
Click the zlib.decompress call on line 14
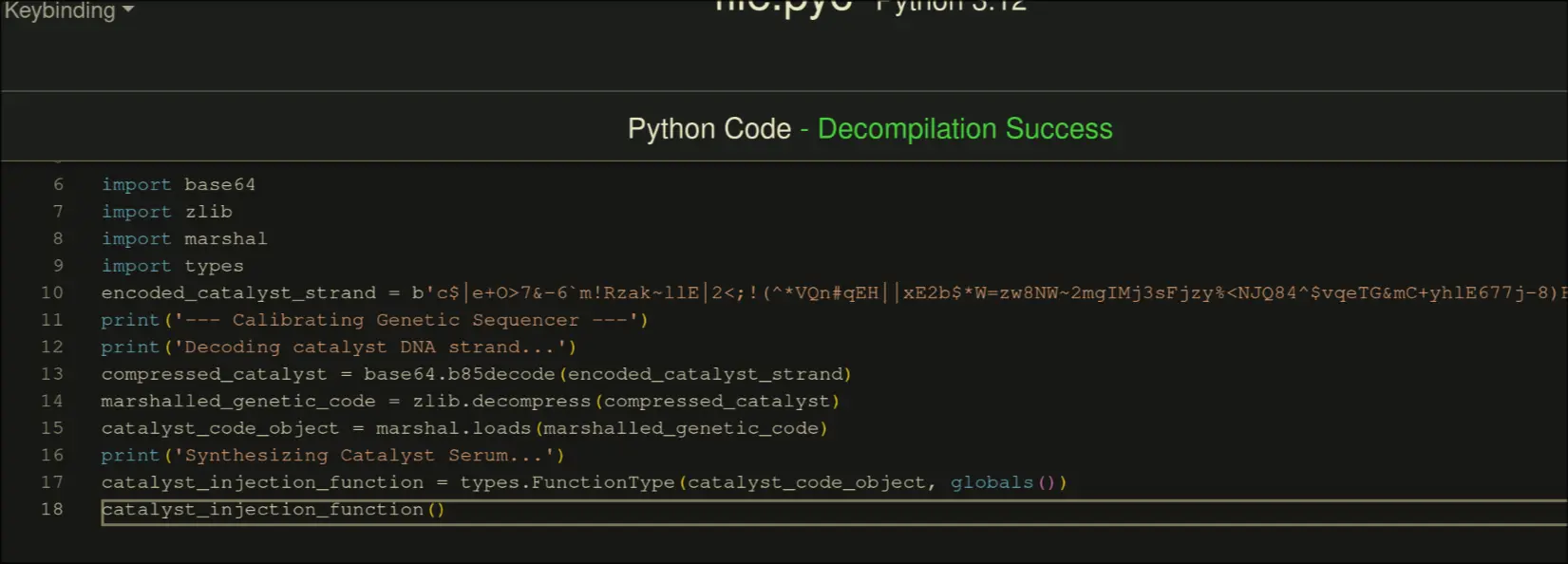[501, 402]
